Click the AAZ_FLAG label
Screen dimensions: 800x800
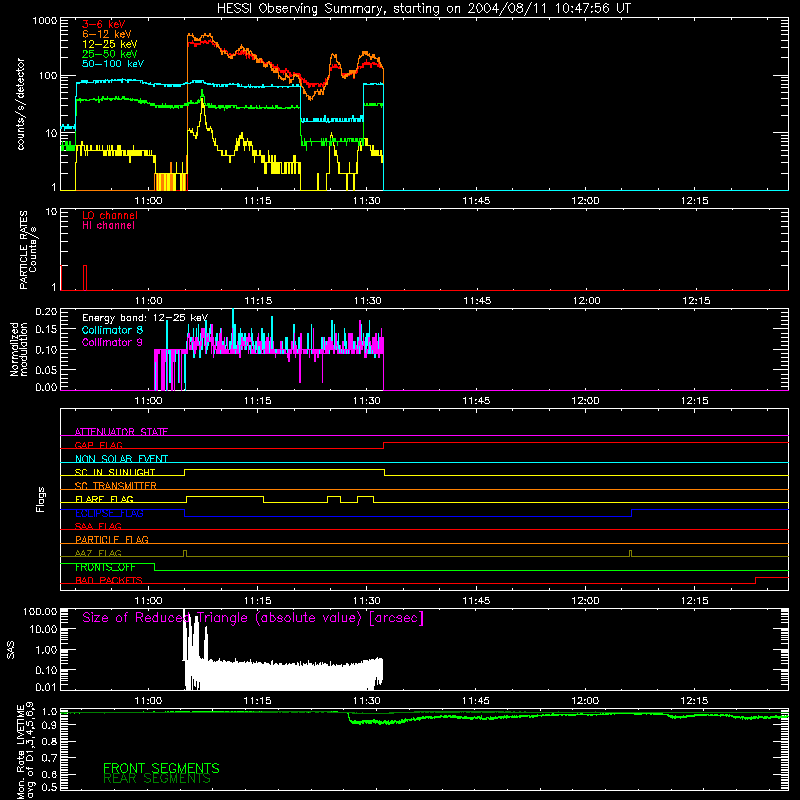pos(98,553)
